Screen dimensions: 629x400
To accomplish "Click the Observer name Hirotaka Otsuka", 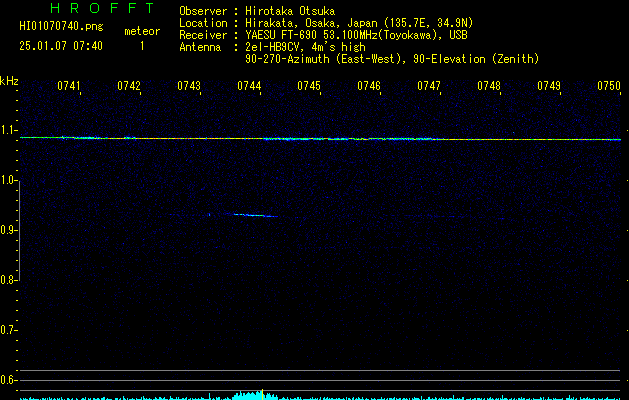I will click(x=290, y=11).
